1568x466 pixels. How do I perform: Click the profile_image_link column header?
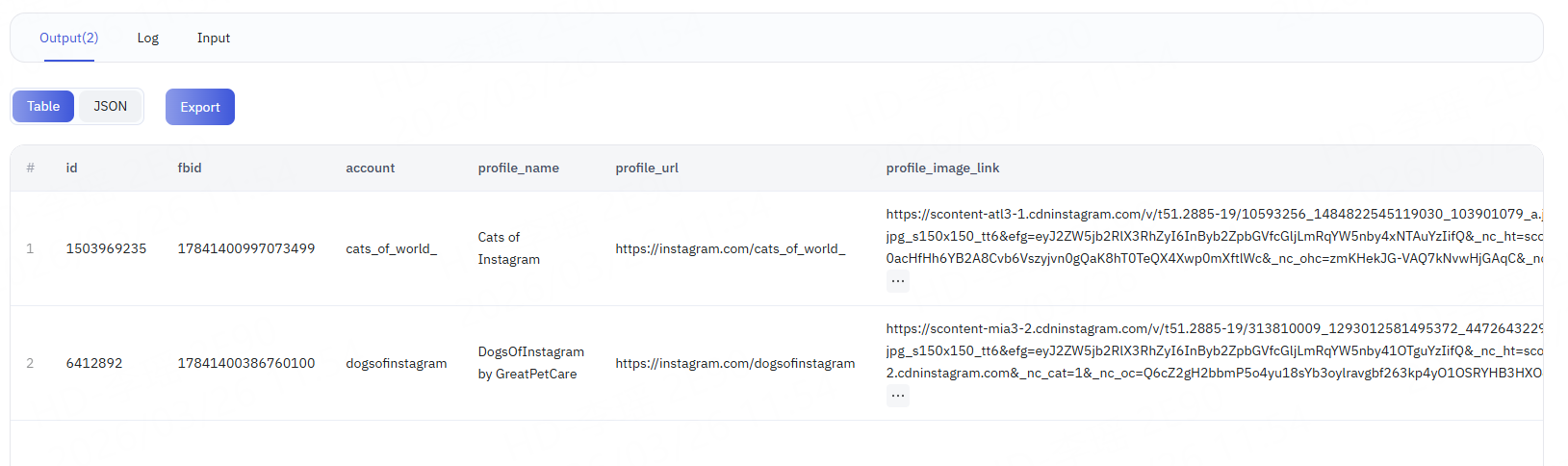(942, 168)
